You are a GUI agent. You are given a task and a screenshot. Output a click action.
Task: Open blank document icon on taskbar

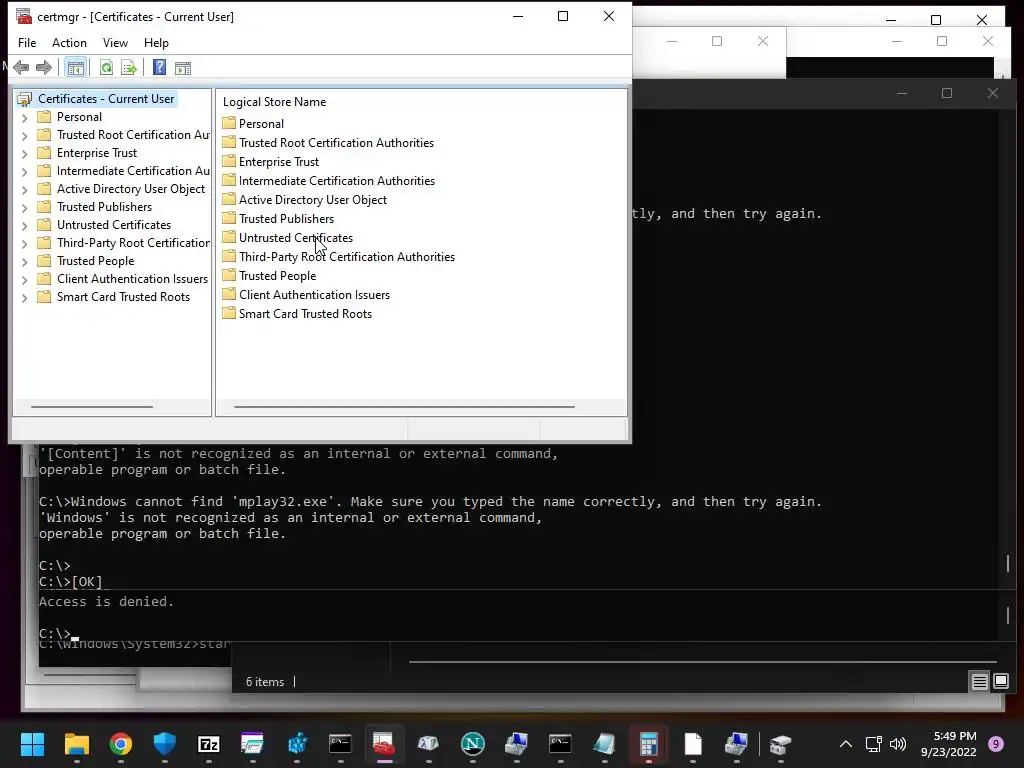[x=692, y=744]
